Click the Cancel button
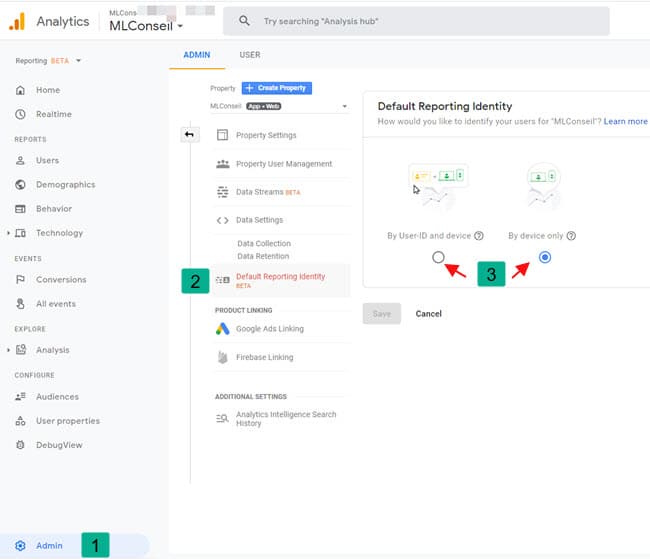This screenshot has width=650, height=559. 429,314
